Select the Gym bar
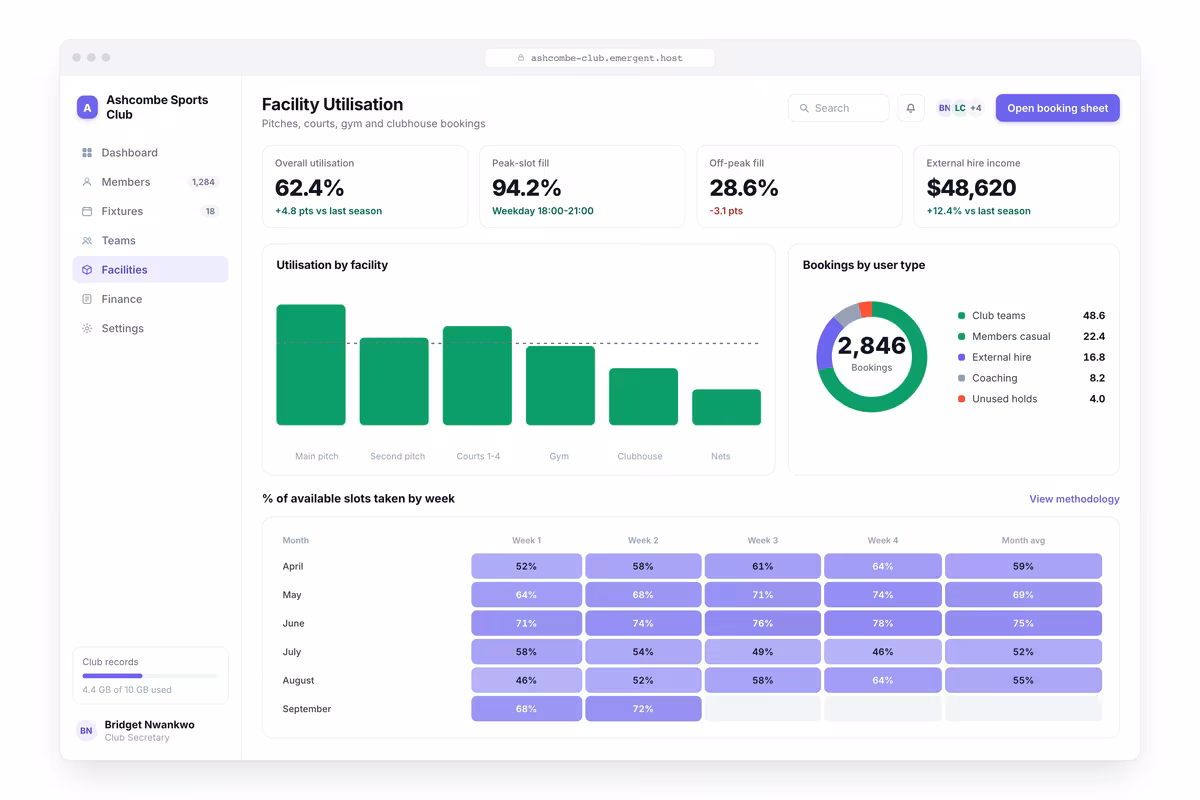The width and height of the screenshot is (1200, 800). tap(560, 386)
